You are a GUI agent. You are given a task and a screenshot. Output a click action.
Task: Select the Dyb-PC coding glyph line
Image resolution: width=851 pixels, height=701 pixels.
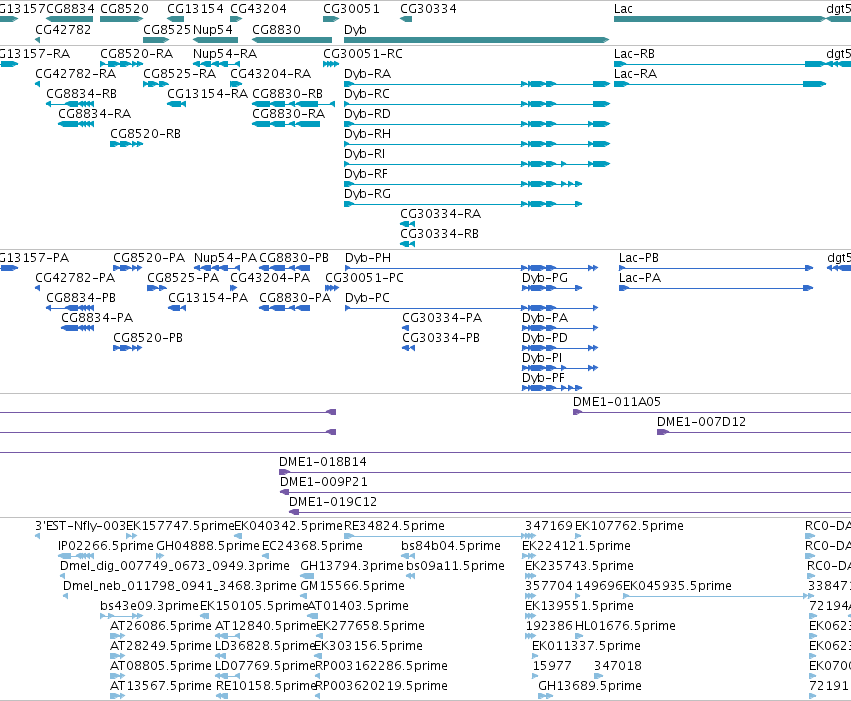tap(472, 308)
